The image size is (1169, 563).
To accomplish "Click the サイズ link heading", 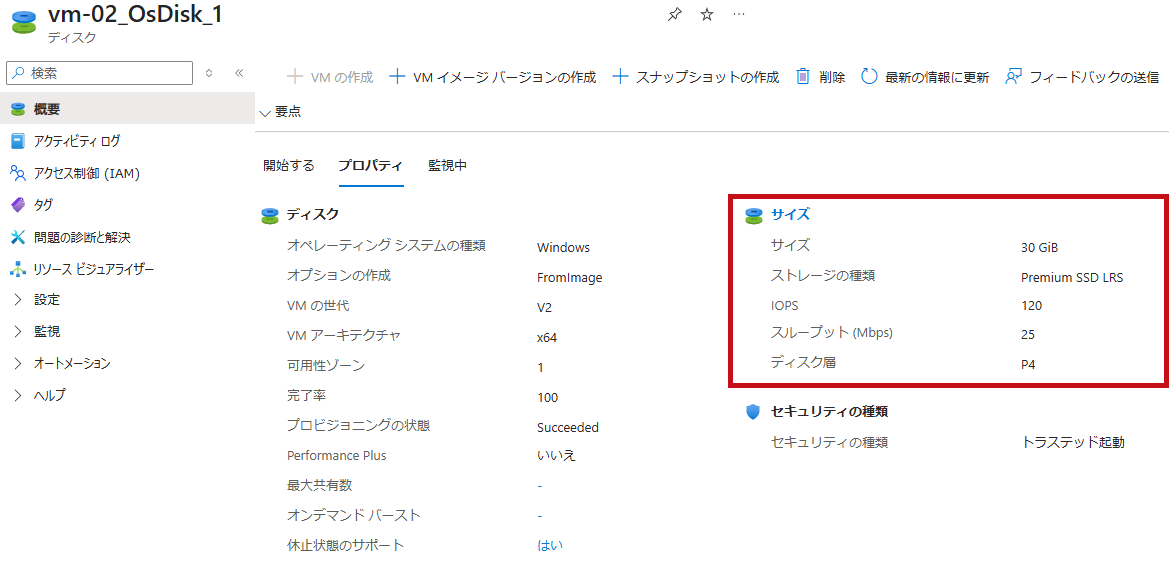I will pos(790,215).
